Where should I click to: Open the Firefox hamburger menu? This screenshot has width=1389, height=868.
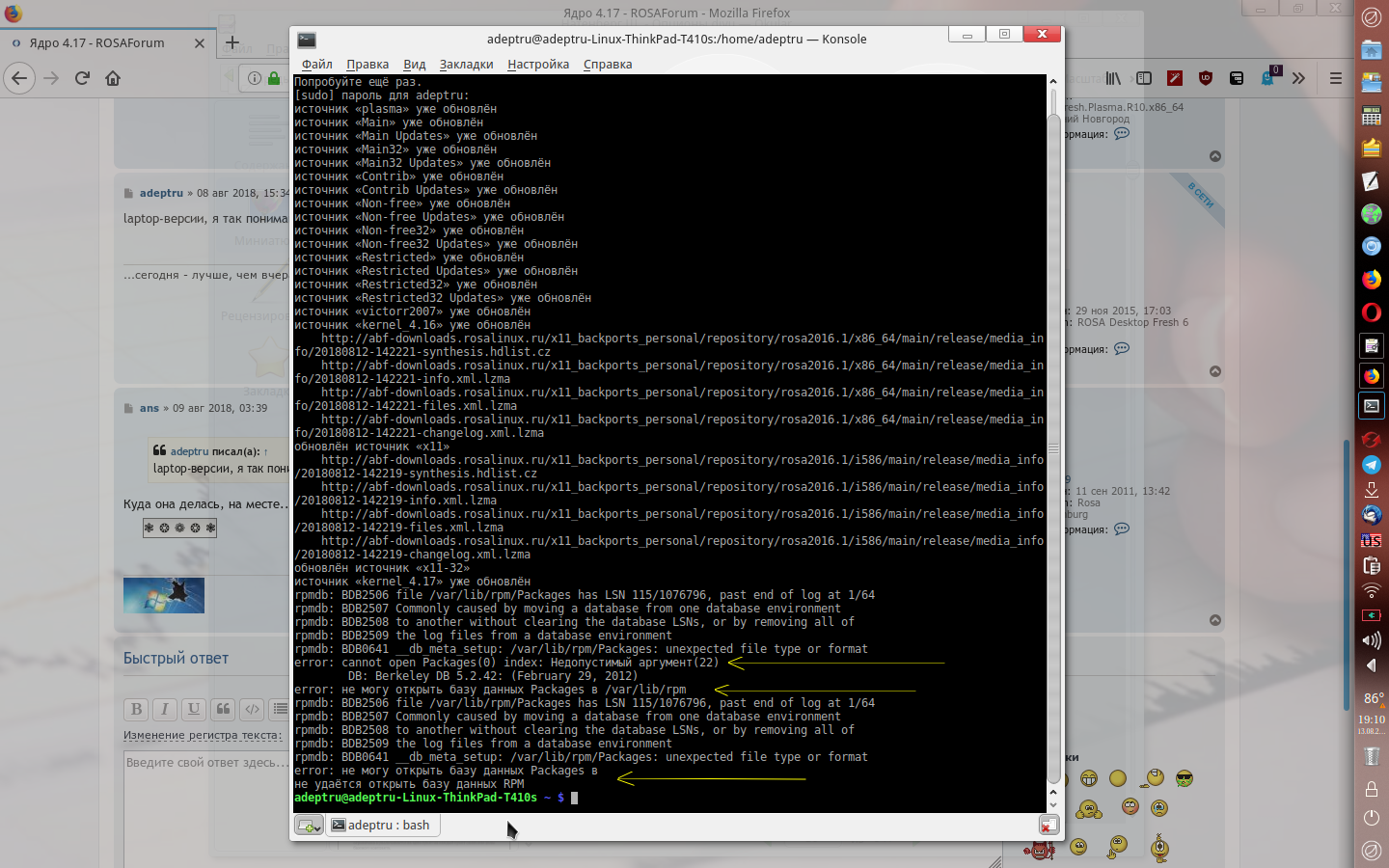[1336, 78]
